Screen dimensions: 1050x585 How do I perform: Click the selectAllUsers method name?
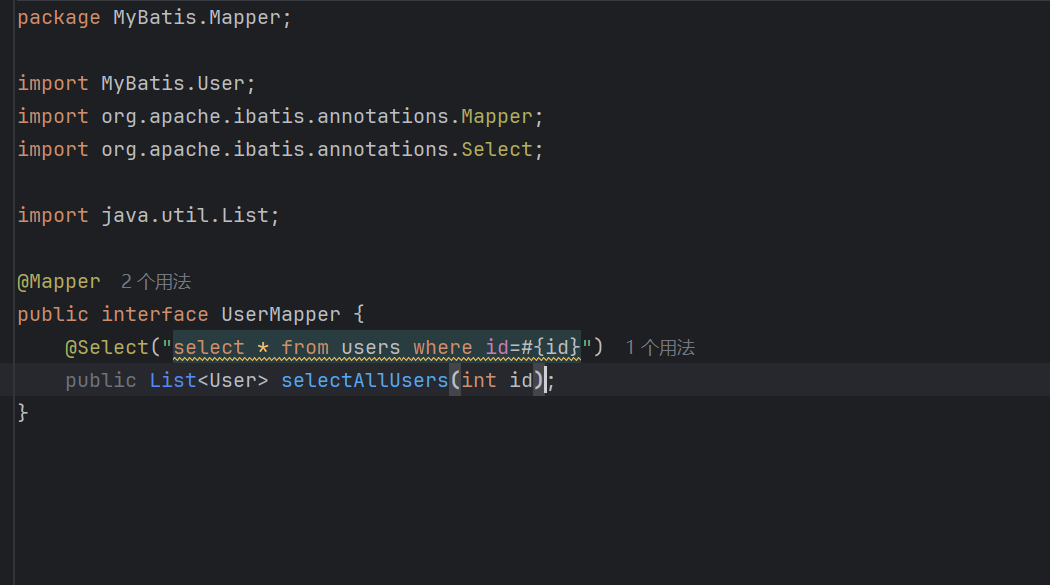coord(364,380)
